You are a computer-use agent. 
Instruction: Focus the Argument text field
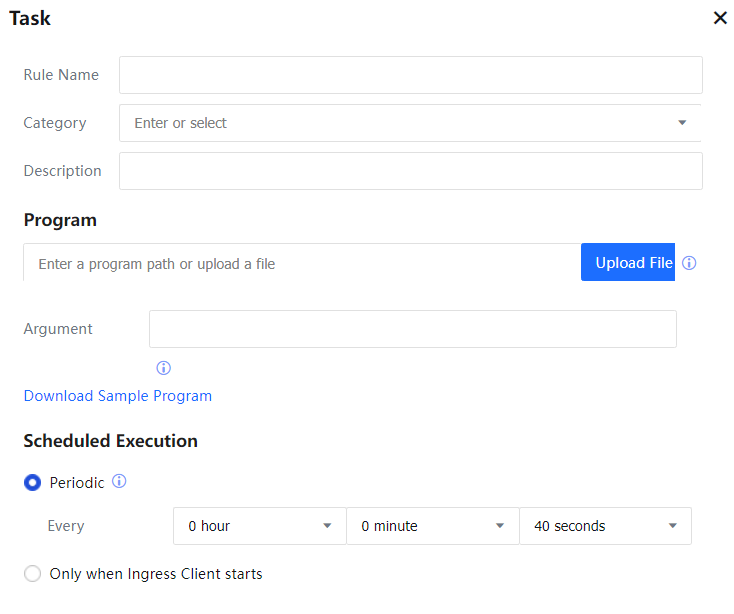tap(412, 329)
